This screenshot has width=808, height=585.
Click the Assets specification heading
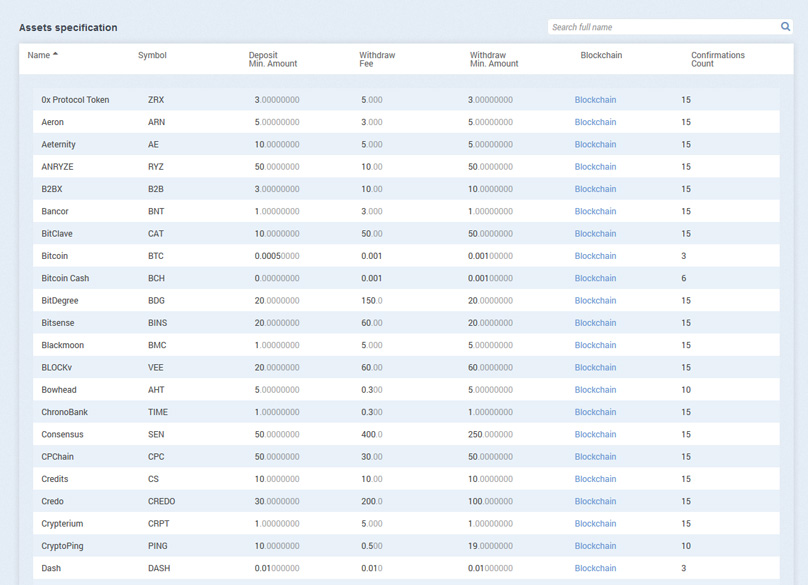68,28
